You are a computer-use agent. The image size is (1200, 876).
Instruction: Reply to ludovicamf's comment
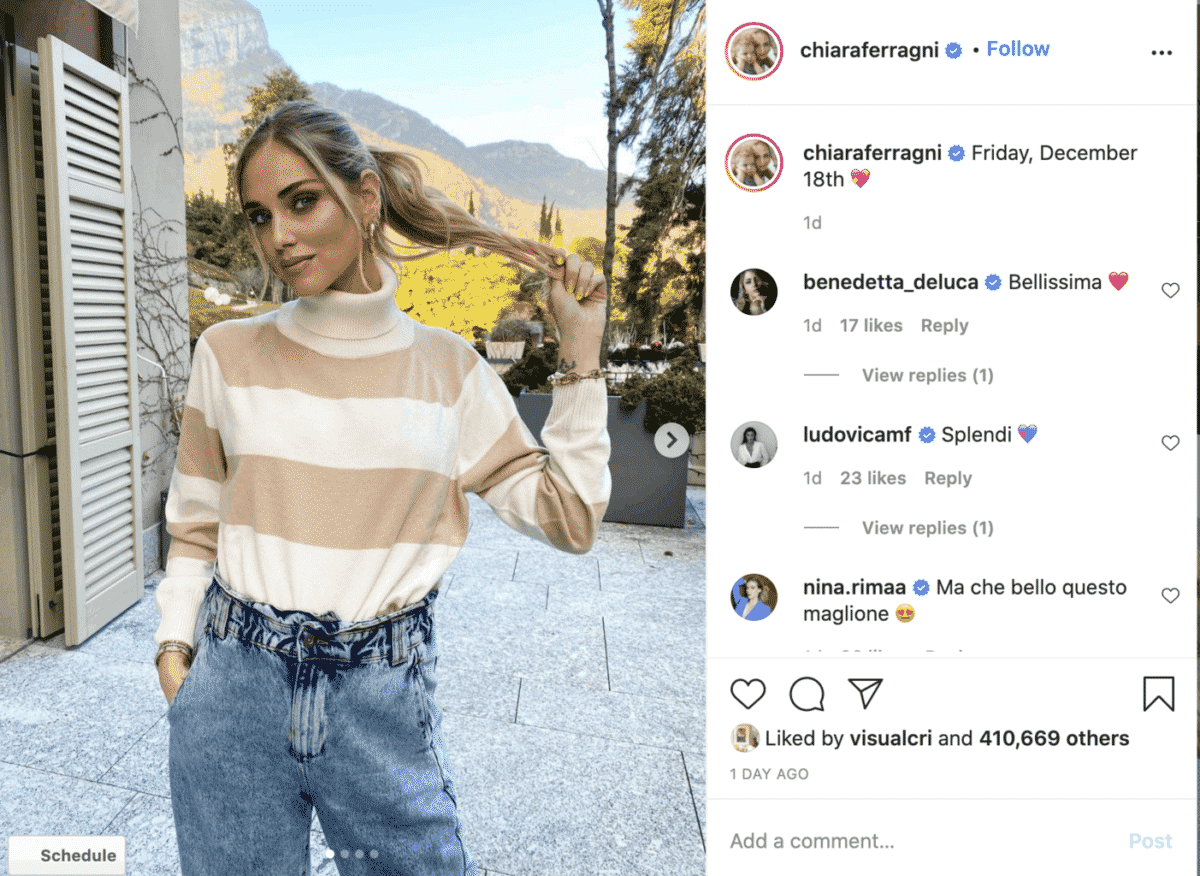948,479
